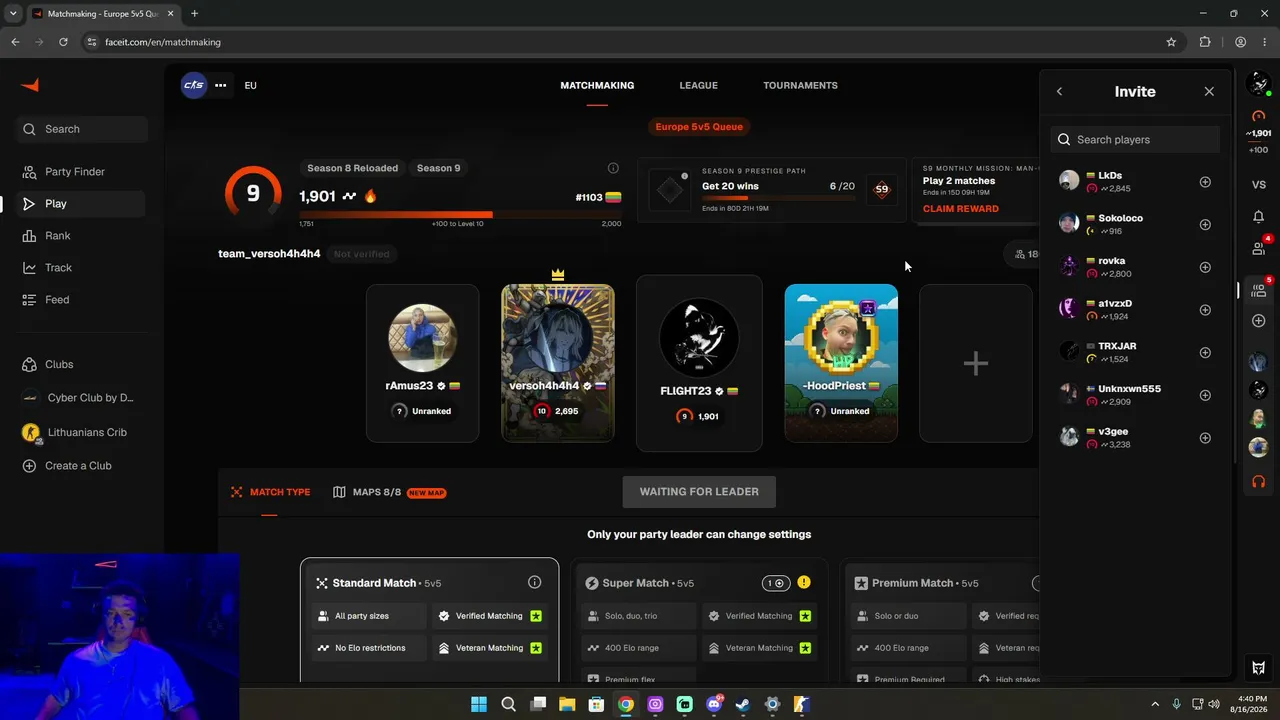Click Claim Reward for monthly mission

(961, 209)
